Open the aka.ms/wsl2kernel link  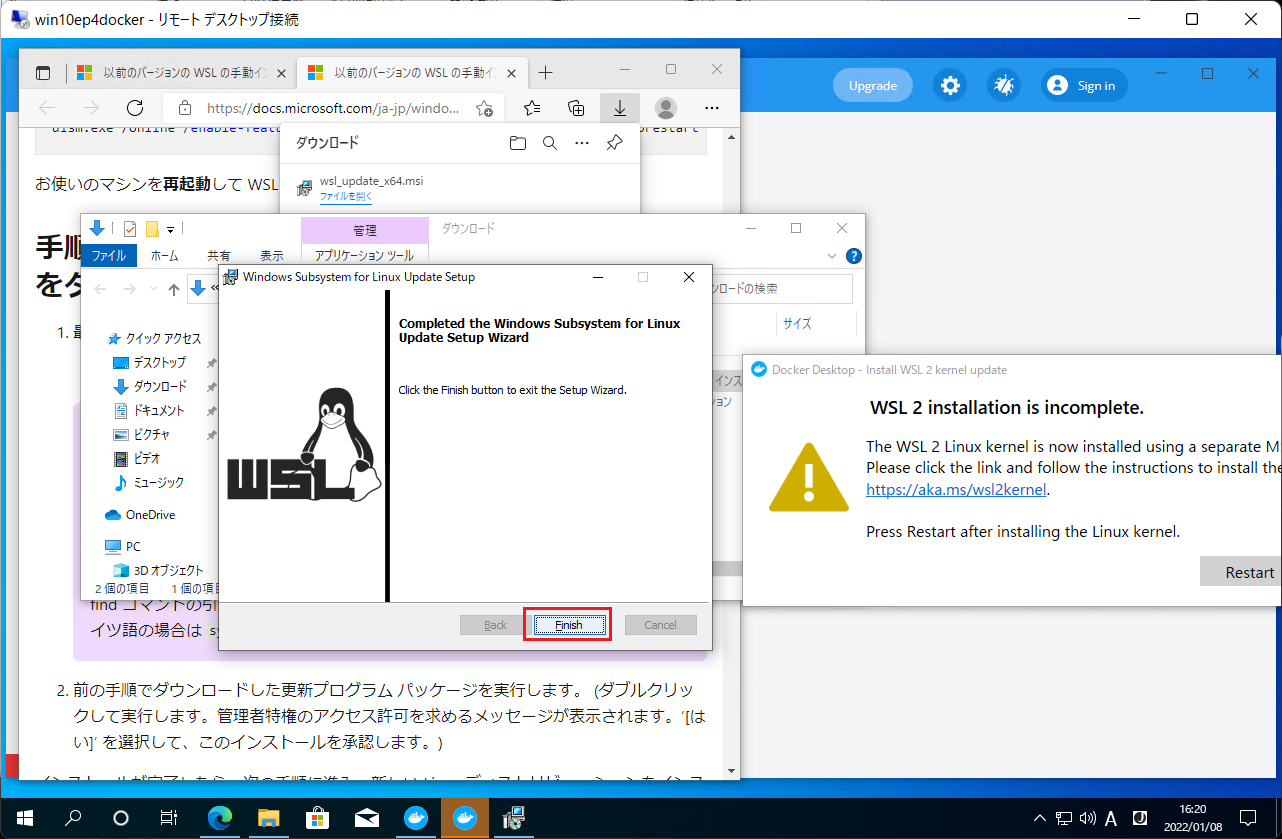point(955,489)
